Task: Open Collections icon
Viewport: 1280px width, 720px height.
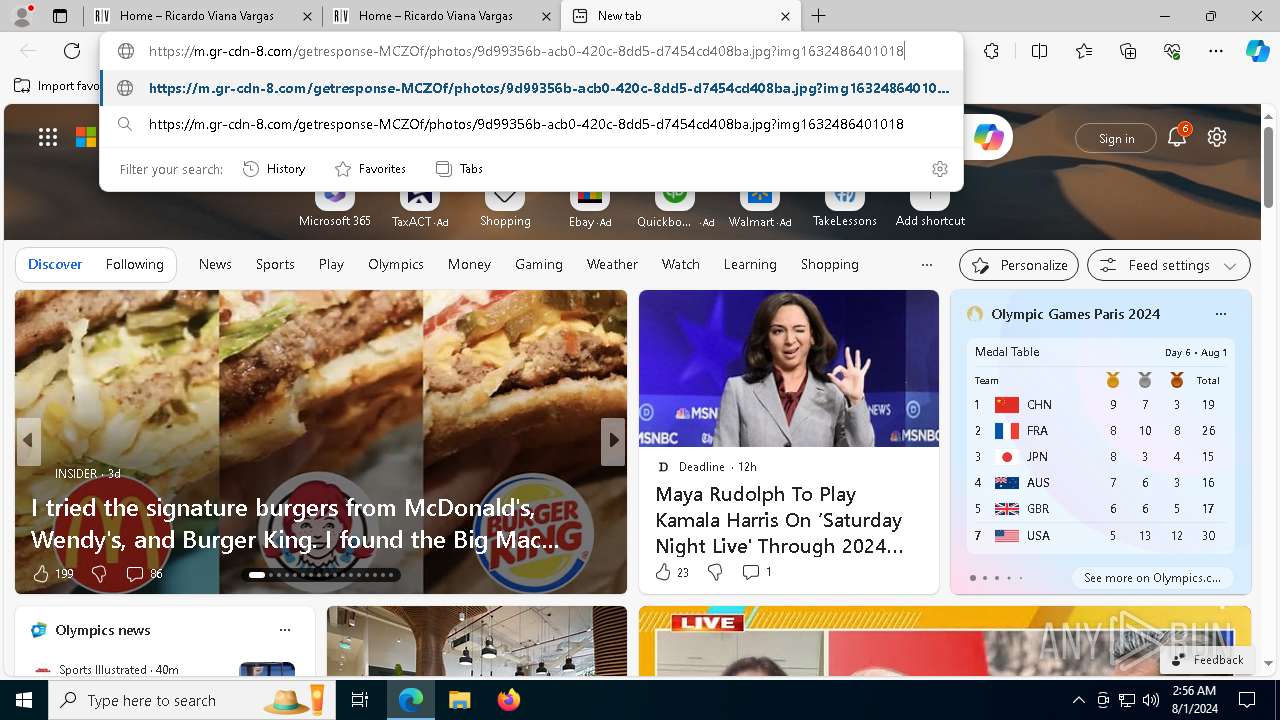Action: (x=1128, y=51)
